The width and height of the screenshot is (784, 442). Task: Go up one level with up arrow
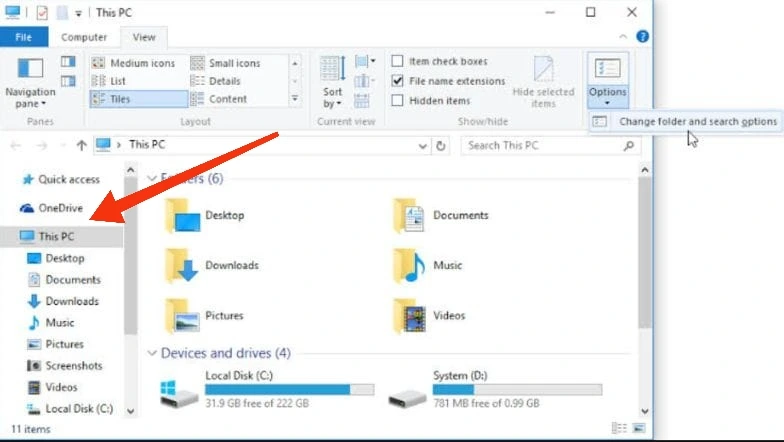[82, 146]
